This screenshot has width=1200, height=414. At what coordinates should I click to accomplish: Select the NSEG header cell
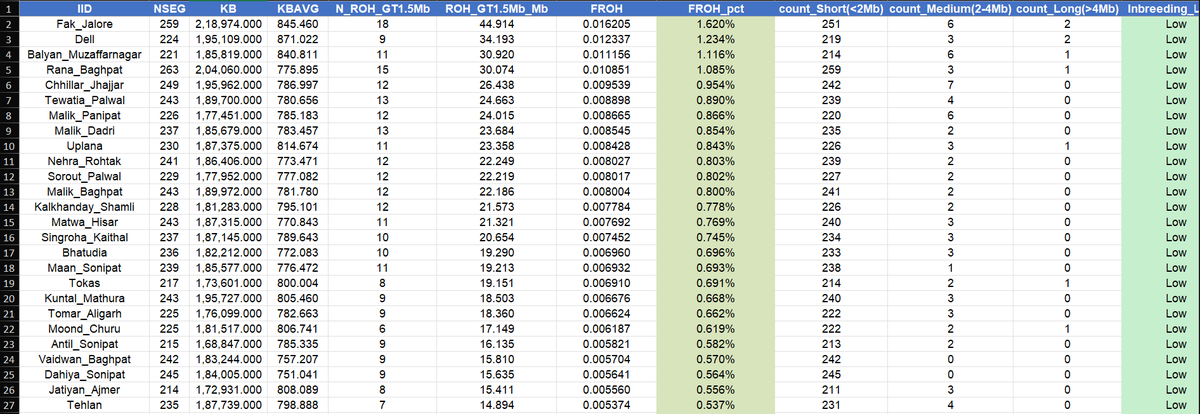point(168,8)
